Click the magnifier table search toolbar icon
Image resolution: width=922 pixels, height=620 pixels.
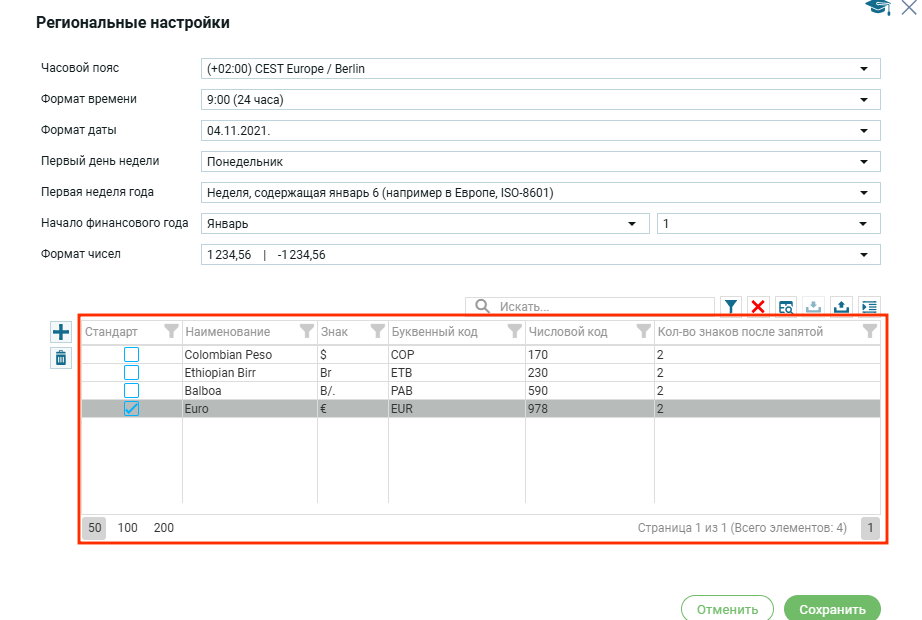[786, 307]
